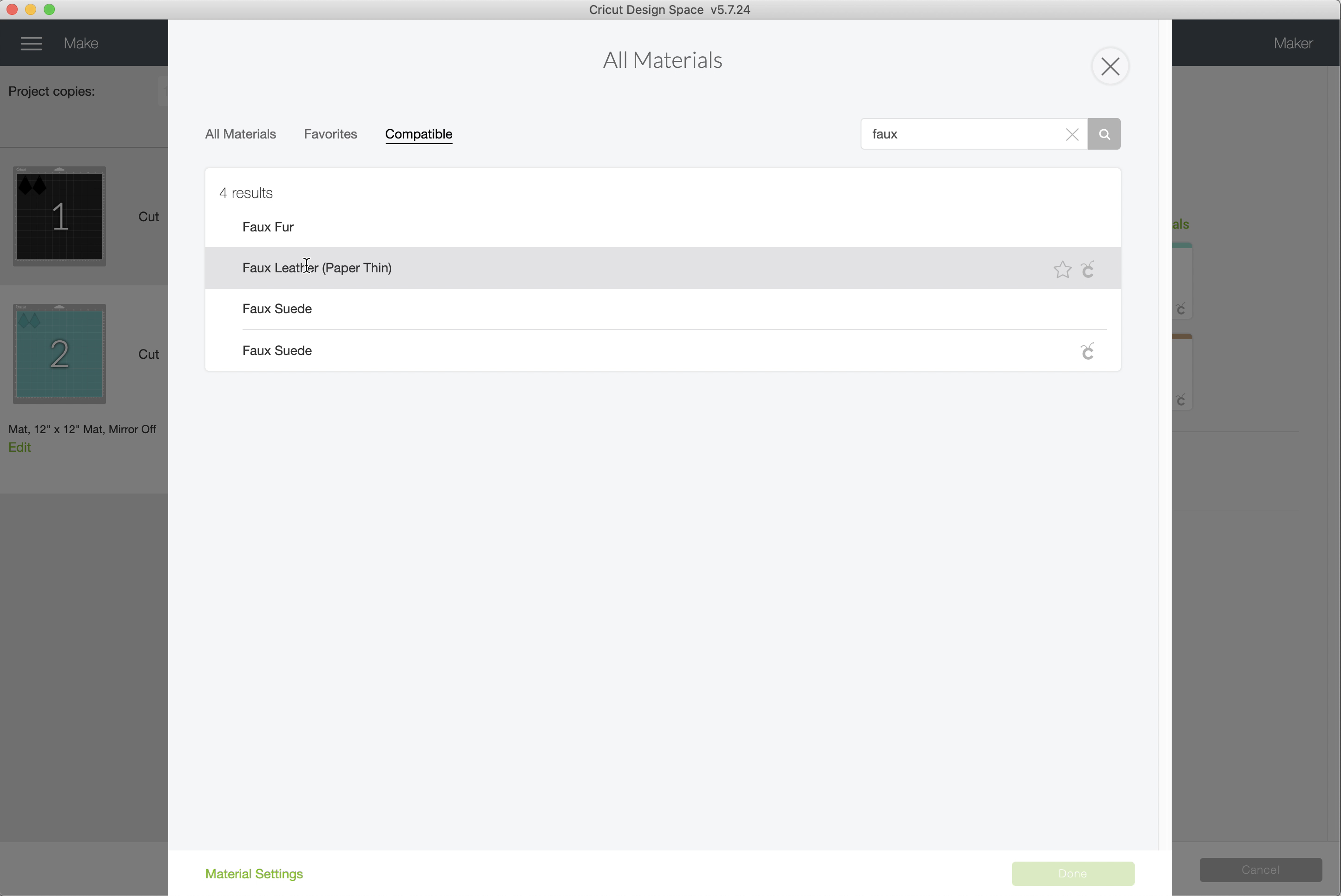1341x896 pixels.
Task: Click the Cricut logo on last Faux Suede row
Action: (x=1088, y=351)
